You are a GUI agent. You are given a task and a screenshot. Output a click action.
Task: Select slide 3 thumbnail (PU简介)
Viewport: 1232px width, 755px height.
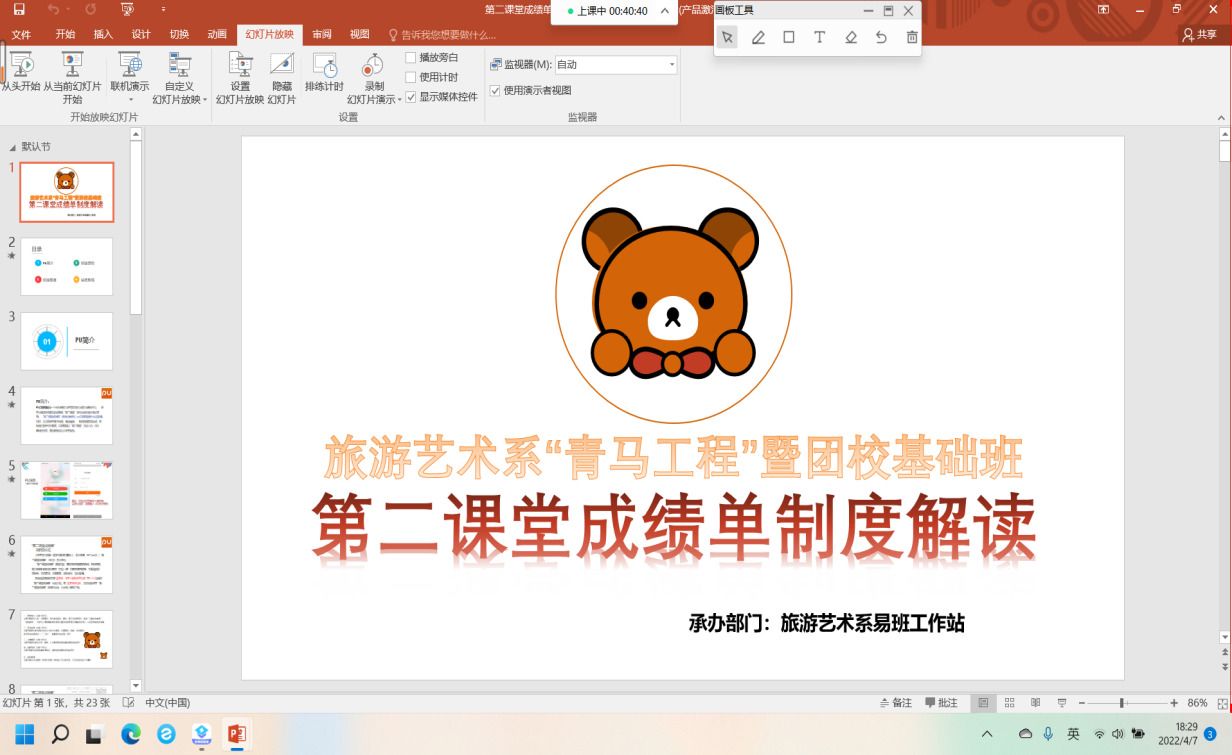pos(67,341)
